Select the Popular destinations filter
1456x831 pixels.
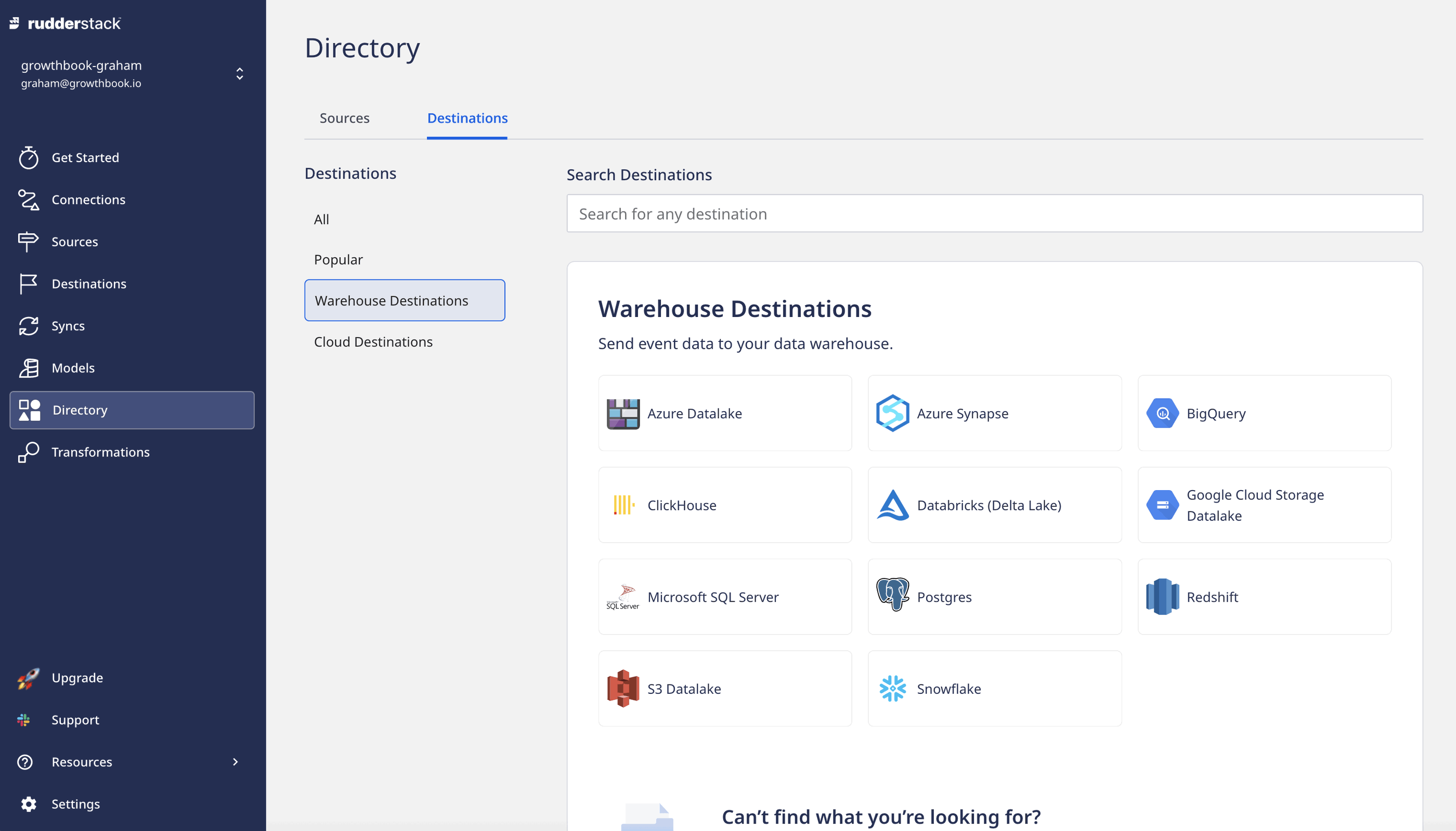pyautogui.click(x=337, y=258)
